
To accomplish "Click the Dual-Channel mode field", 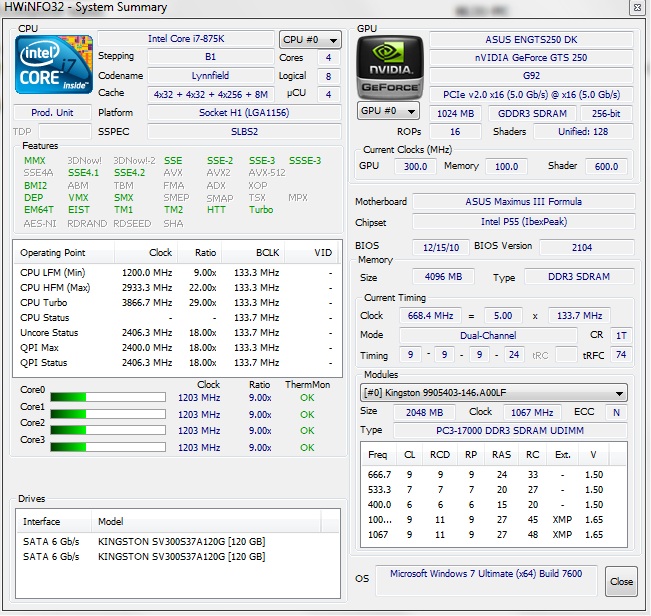I will tap(488, 335).
